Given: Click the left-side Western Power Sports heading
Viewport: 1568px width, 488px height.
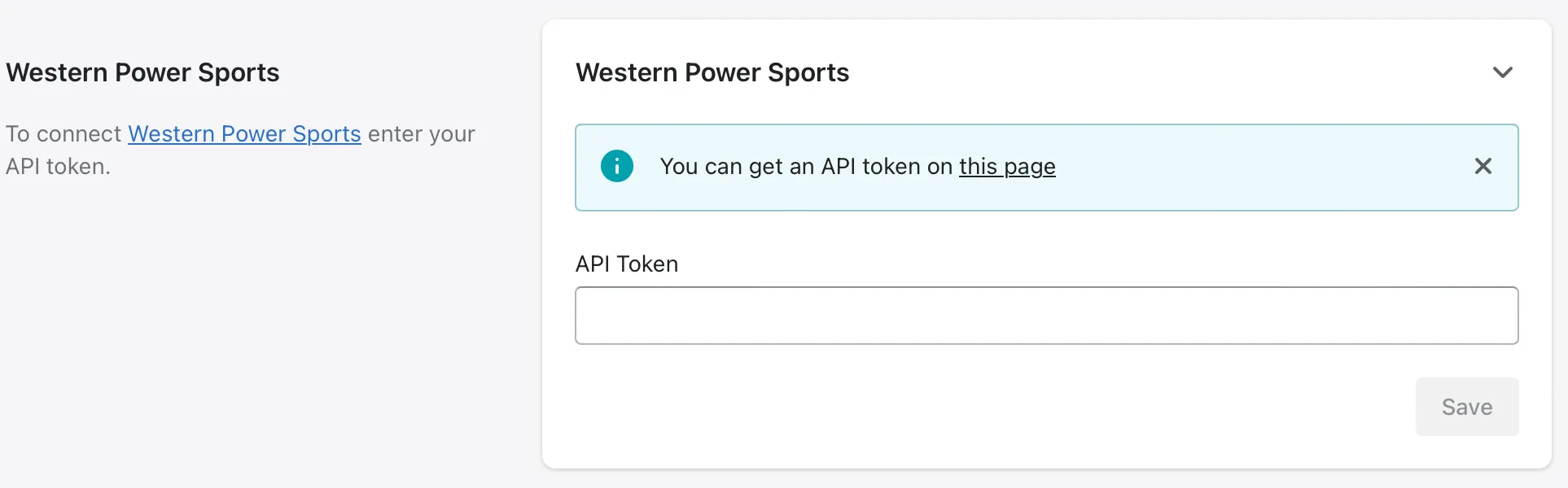Looking at the screenshot, I should pos(142,73).
